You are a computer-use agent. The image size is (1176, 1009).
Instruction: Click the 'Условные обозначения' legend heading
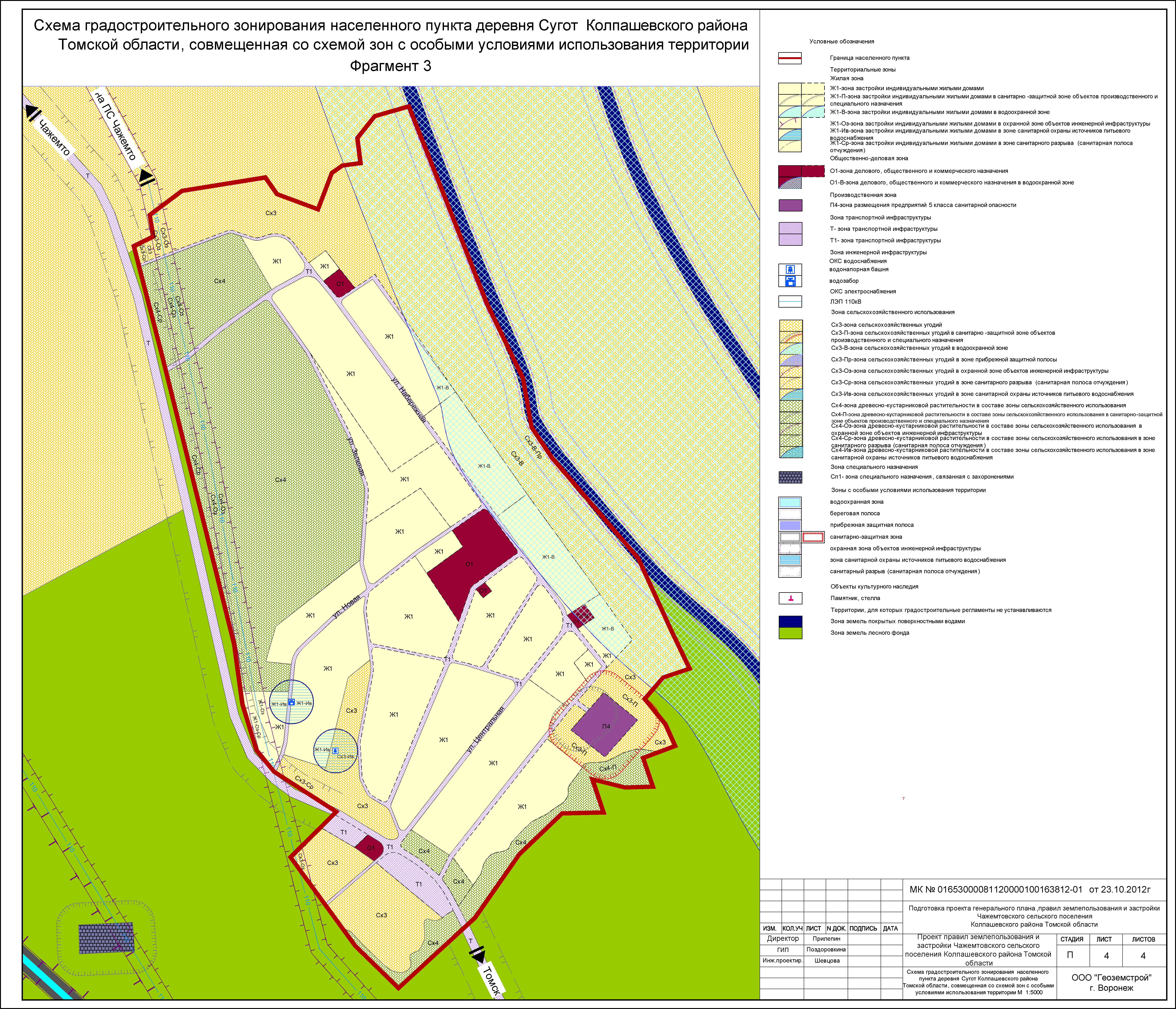[842, 41]
